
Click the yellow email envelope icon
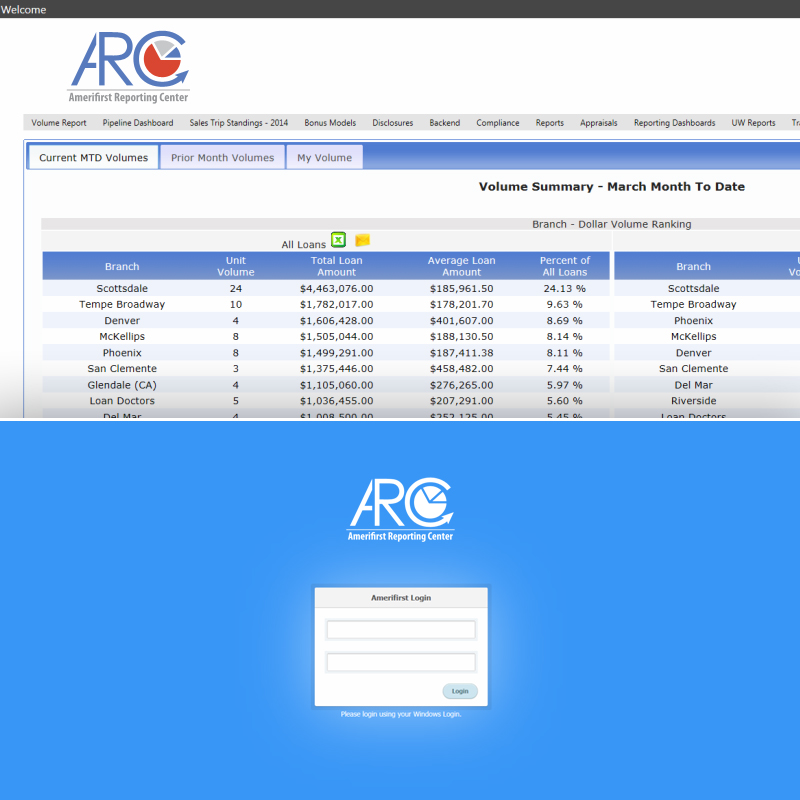click(x=362, y=240)
